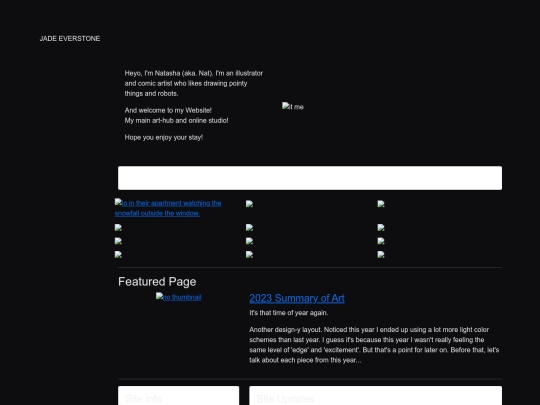
Task: Click the 'Another design-y layout' summary paragraph
Action: [374, 345]
